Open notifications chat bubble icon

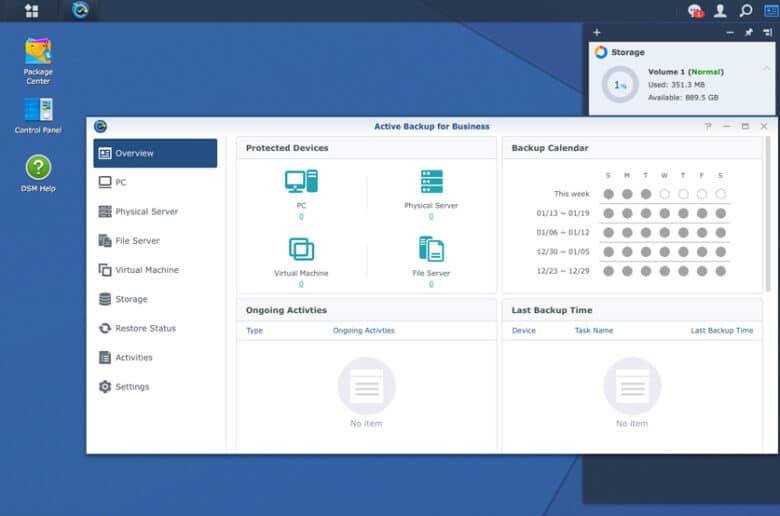695,10
